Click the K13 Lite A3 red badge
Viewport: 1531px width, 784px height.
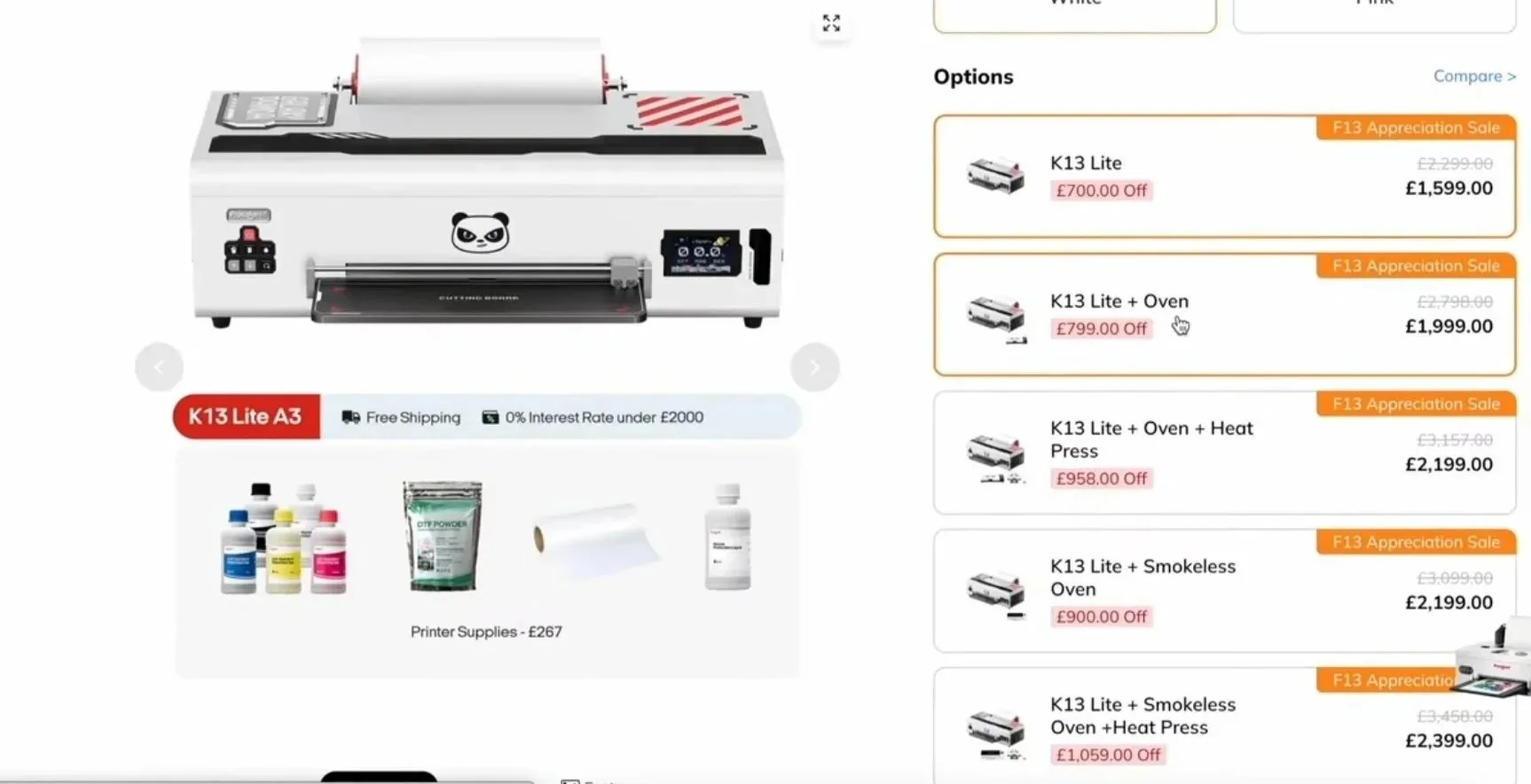246,417
